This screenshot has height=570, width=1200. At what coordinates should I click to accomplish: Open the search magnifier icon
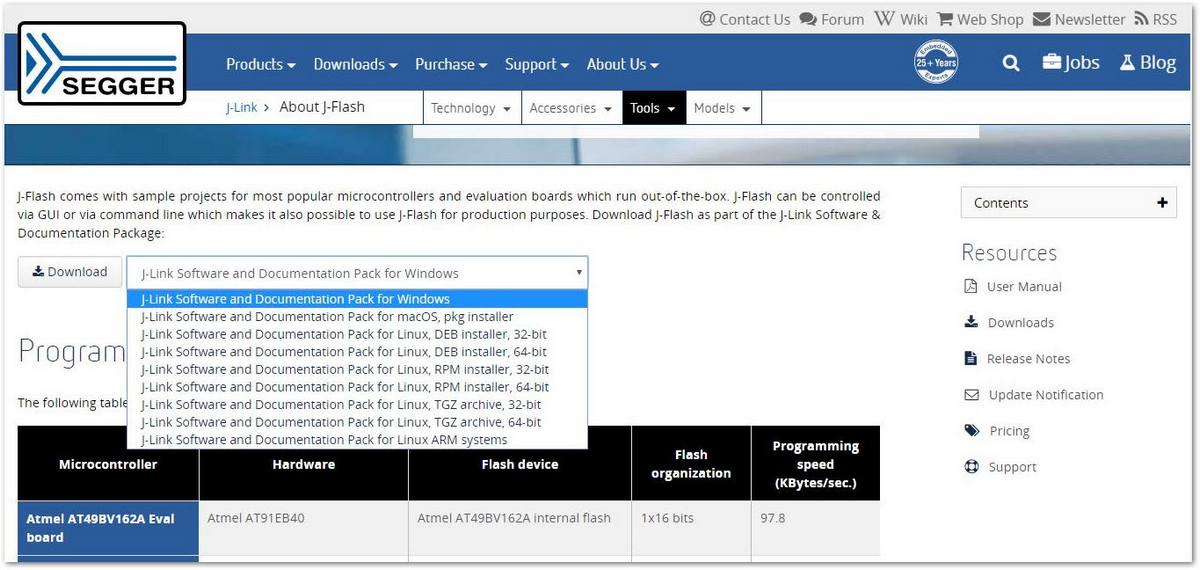pos(1011,63)
